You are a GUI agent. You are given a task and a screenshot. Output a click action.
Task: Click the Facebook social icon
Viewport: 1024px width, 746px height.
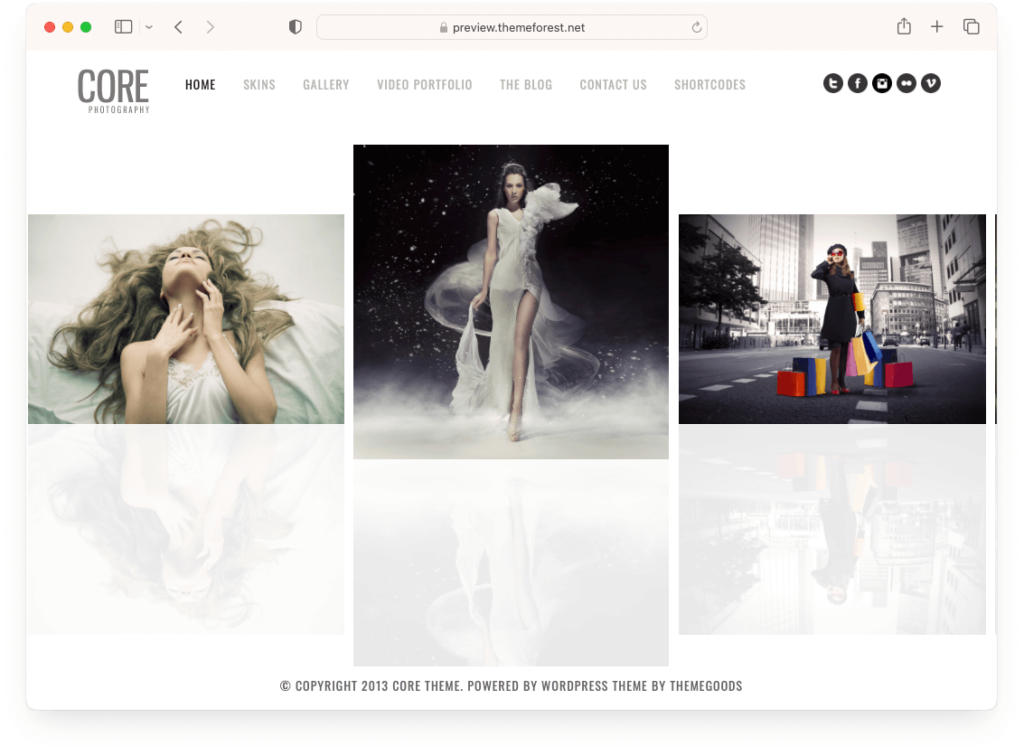pyautogui.click(x=857, y=84)
